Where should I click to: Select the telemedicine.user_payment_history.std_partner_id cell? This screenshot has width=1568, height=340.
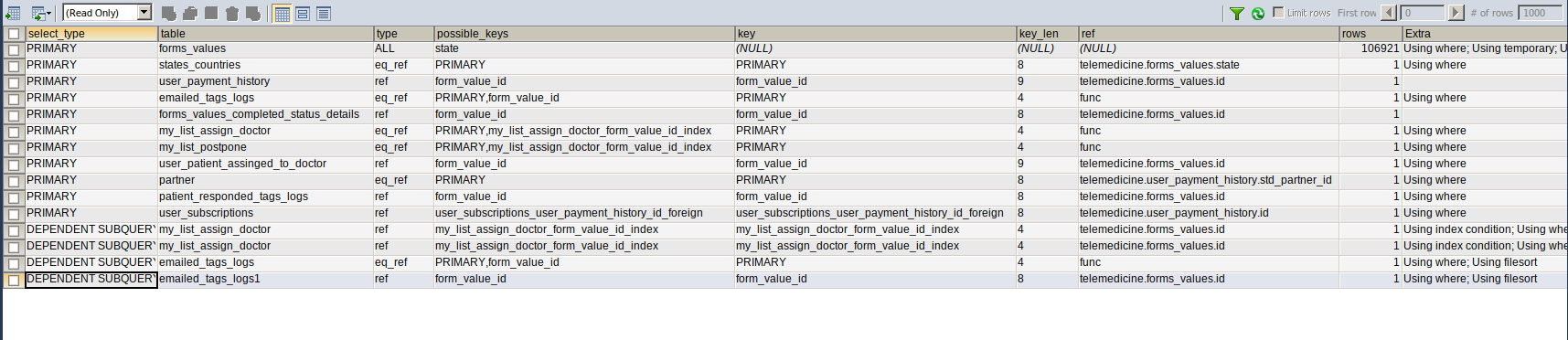tap(1209, 180)
